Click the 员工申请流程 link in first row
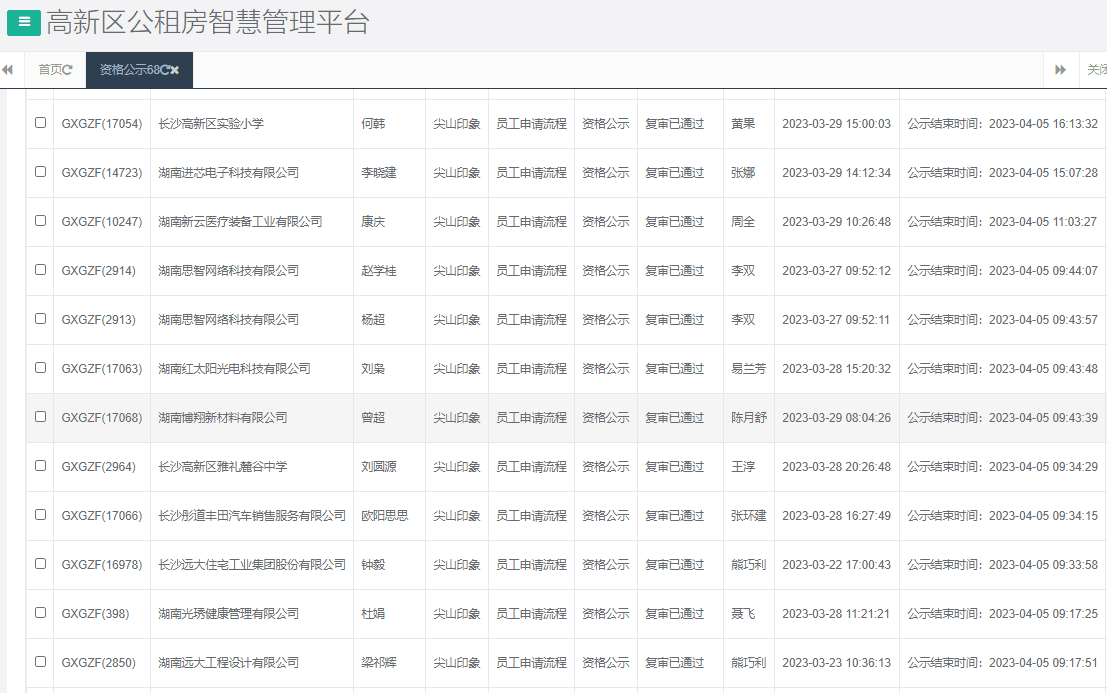Screen dimensions: 1107x693 531,123
